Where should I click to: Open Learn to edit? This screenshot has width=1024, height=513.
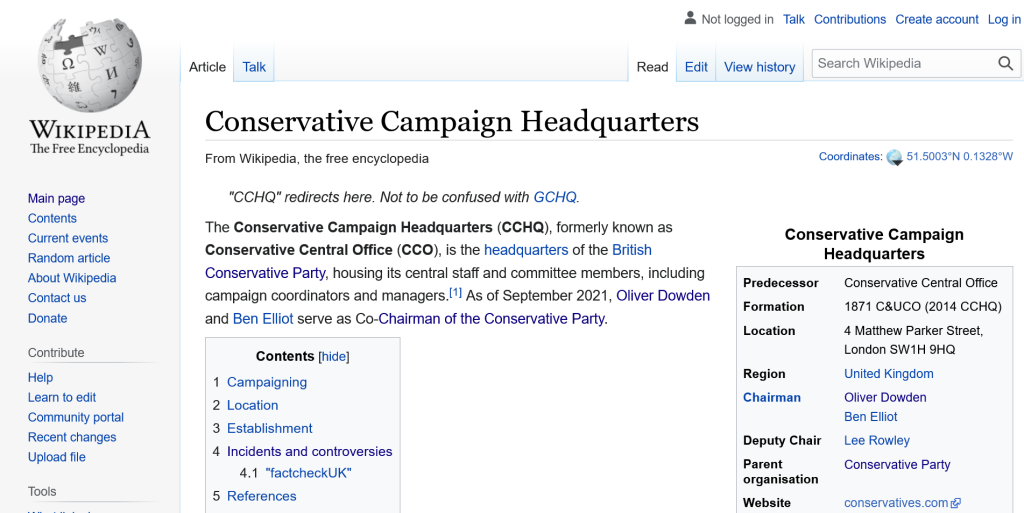61,397
